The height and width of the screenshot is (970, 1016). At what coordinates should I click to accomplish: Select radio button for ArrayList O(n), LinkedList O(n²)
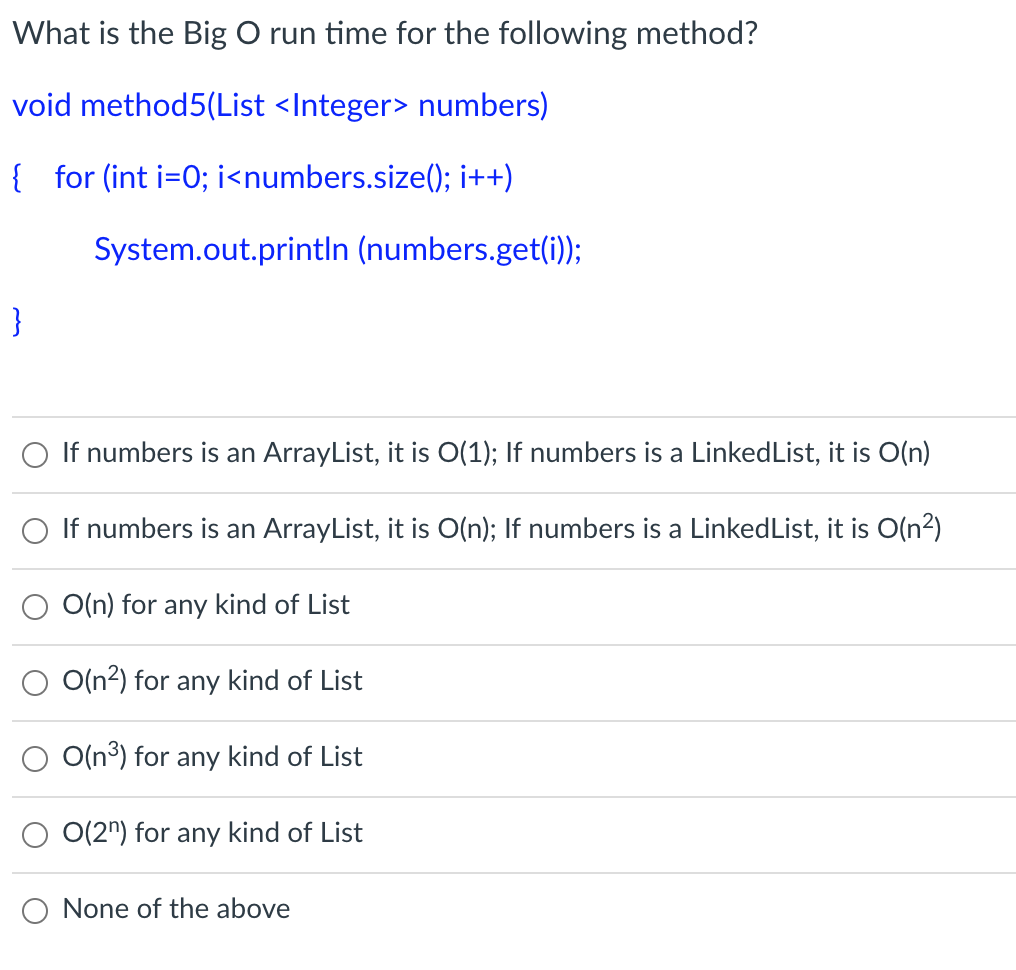click(34, 531)
